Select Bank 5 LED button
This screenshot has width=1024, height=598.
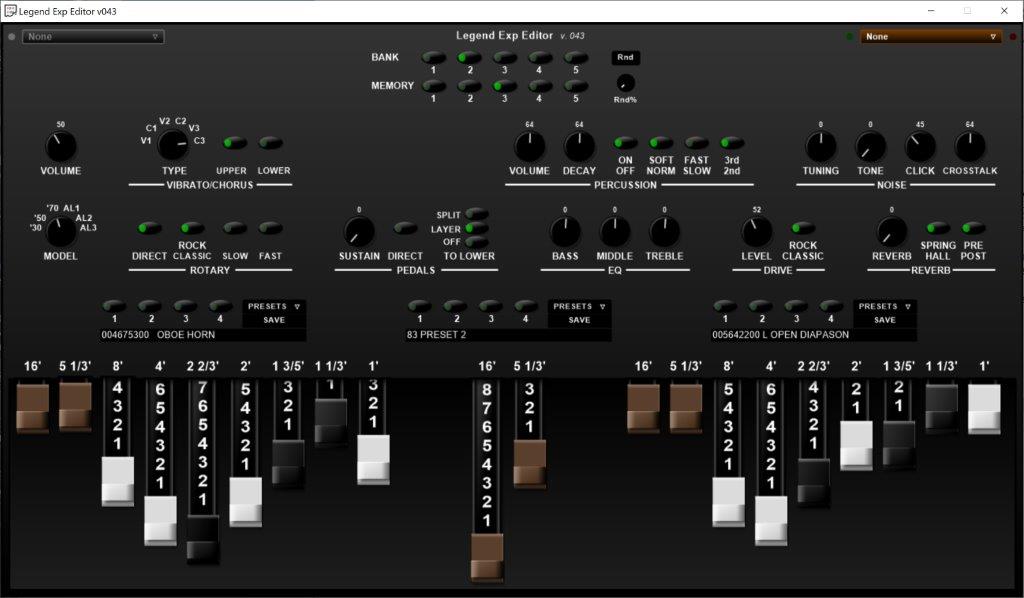tap(575, 57)
